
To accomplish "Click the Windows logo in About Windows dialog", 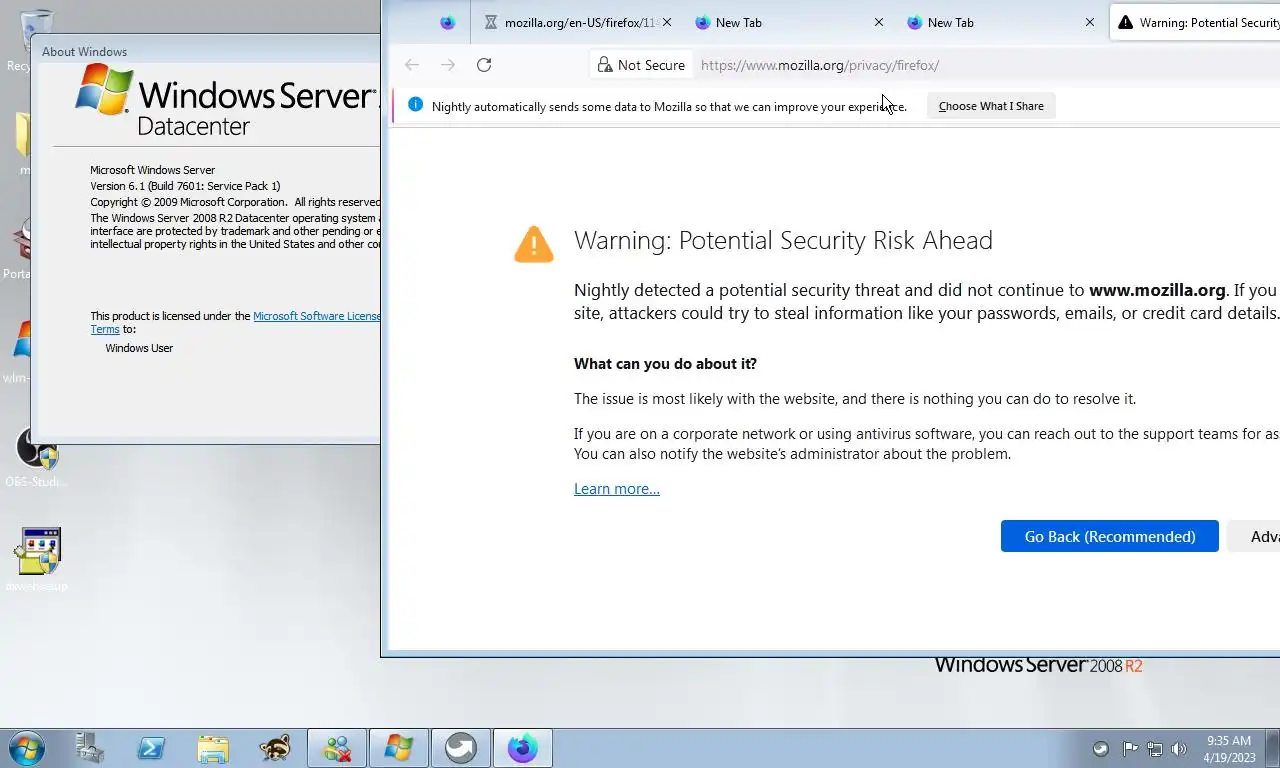I will click(x=104, y=90).
